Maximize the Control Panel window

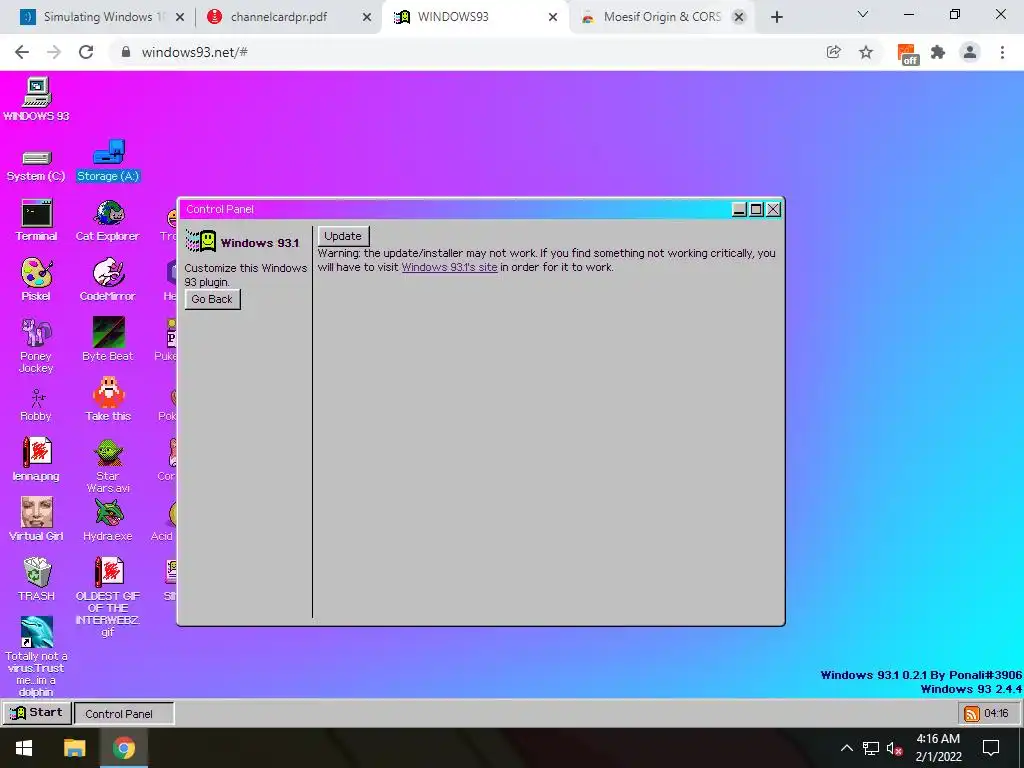[x=756, y=209]
